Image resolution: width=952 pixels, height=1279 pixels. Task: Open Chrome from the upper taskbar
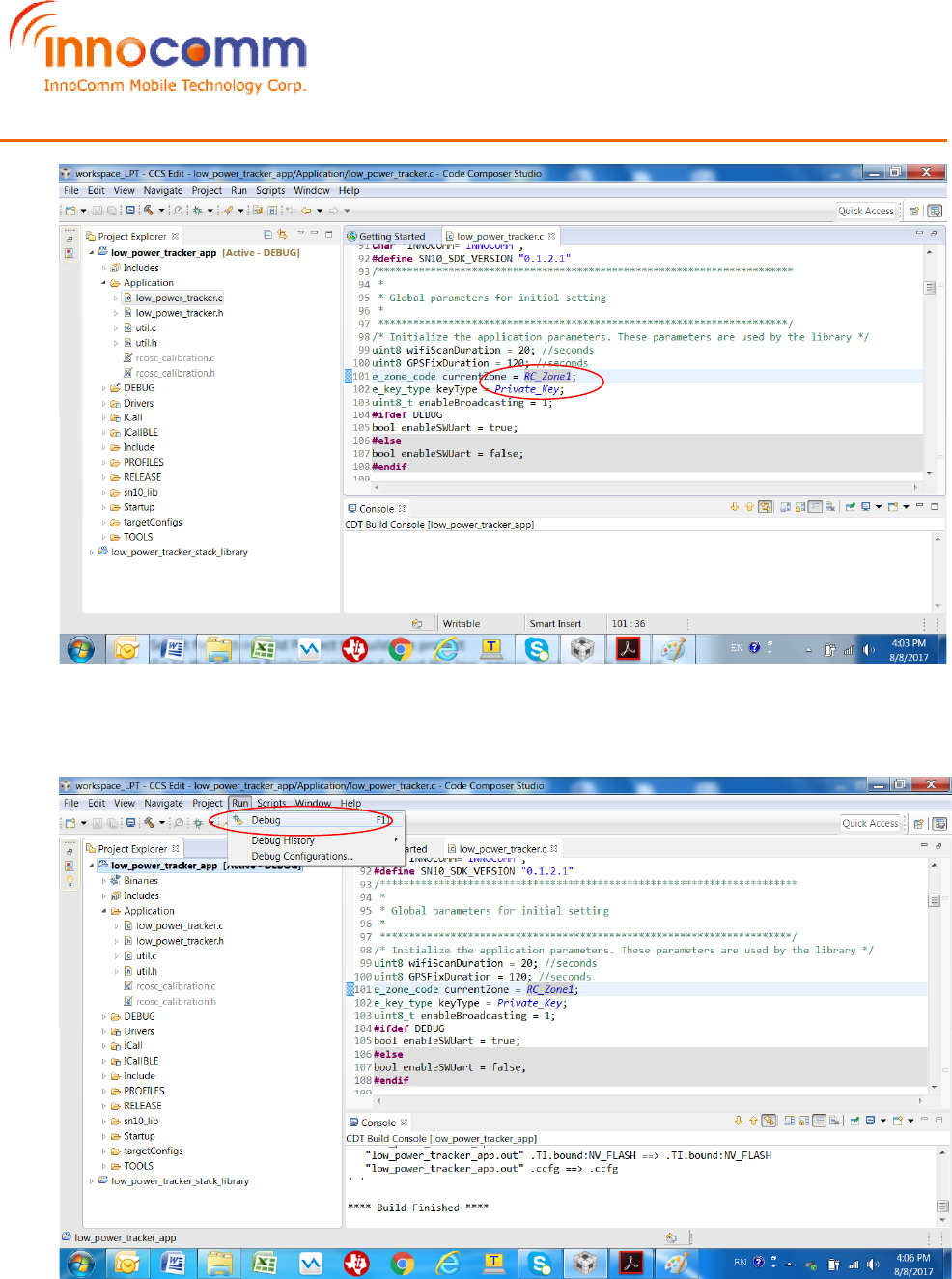(x=401, y=649)
